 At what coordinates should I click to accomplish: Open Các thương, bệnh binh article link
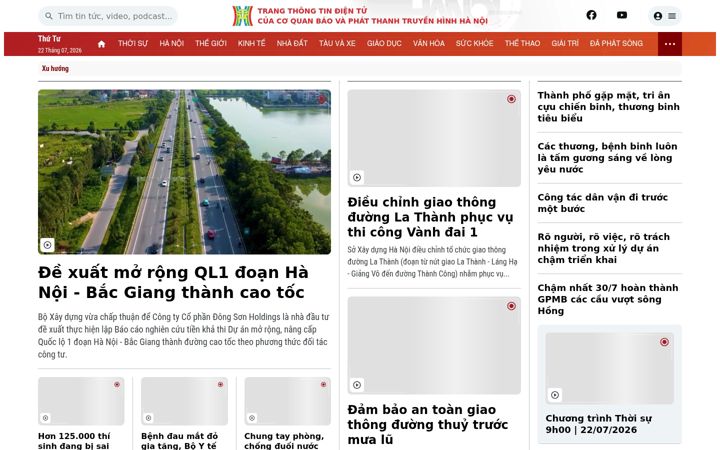pyautogui.click(x=607, y=158)
